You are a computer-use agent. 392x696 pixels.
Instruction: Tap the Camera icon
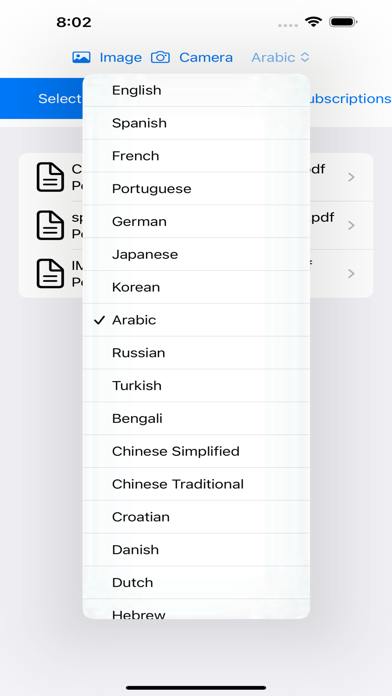(x=160, y=57)
